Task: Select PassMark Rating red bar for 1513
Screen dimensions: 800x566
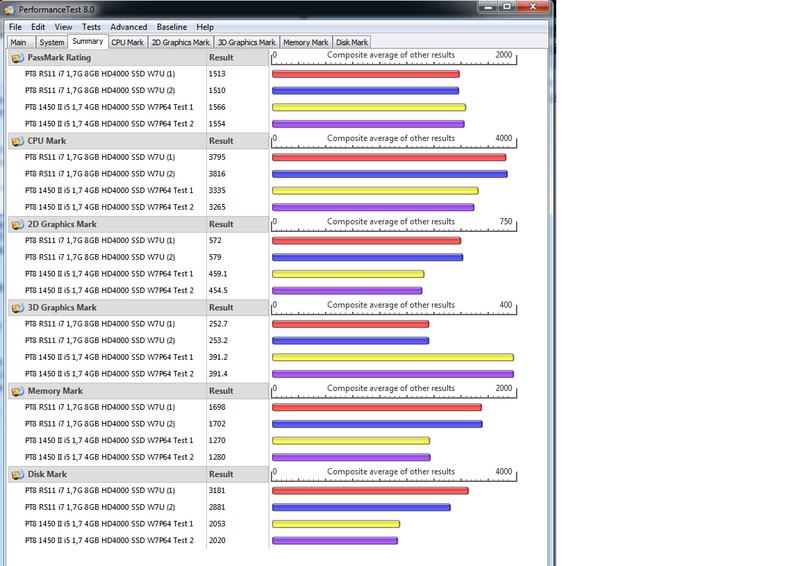Action: tap(366, 74)
